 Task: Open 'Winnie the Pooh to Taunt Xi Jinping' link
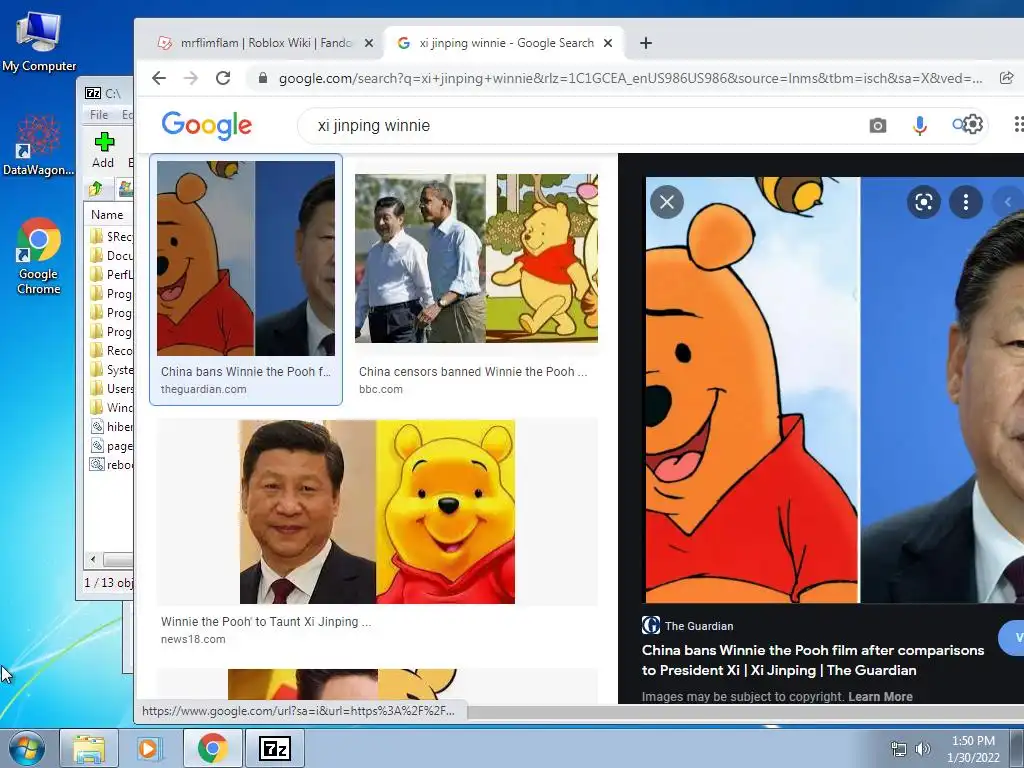[266, 622]
